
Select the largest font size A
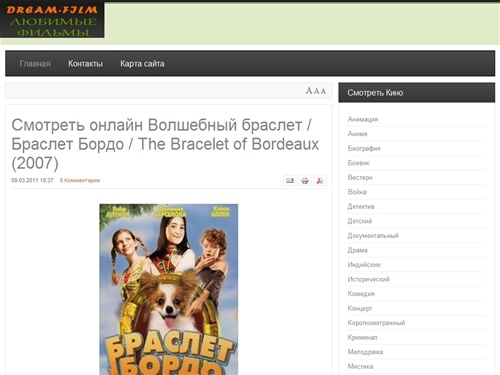pos(309,91)
